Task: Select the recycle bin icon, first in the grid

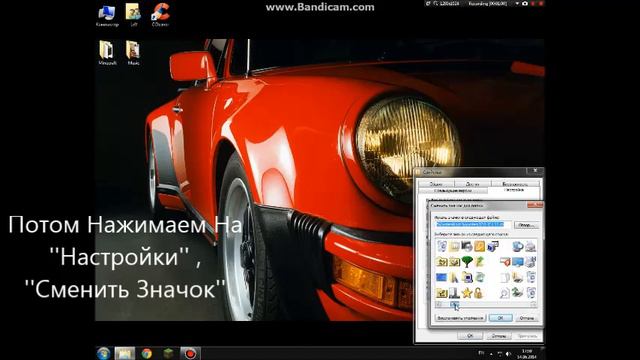Action: (442, 246)
